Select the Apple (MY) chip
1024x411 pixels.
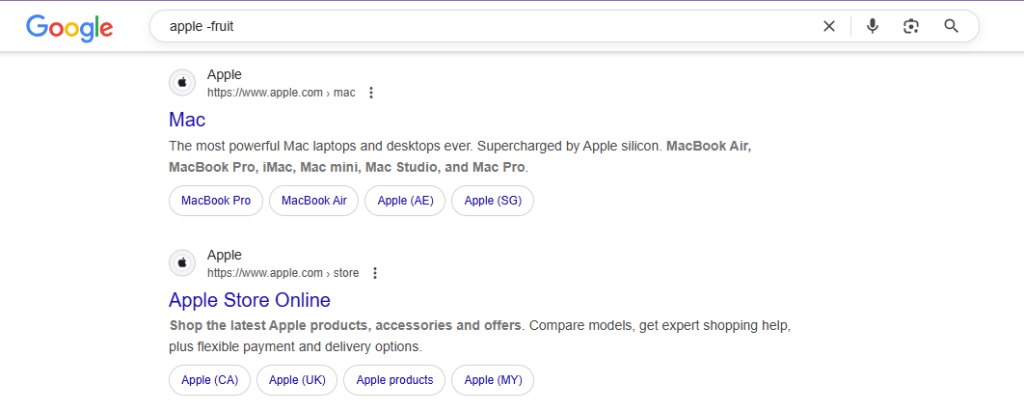coord(493,380)
